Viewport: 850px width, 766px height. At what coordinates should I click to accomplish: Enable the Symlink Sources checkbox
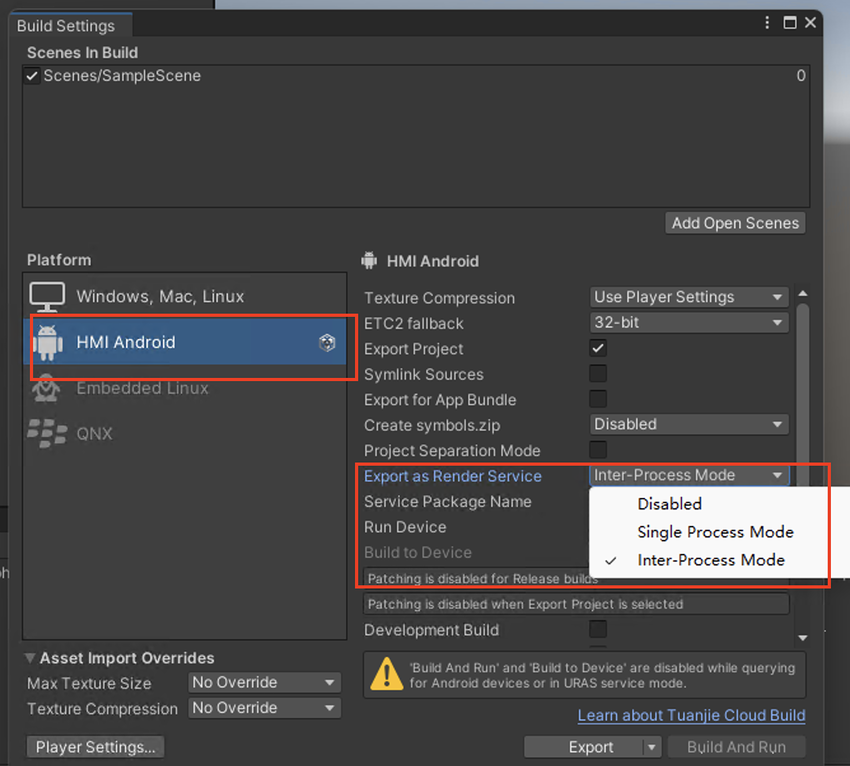(x=598, y=374)
